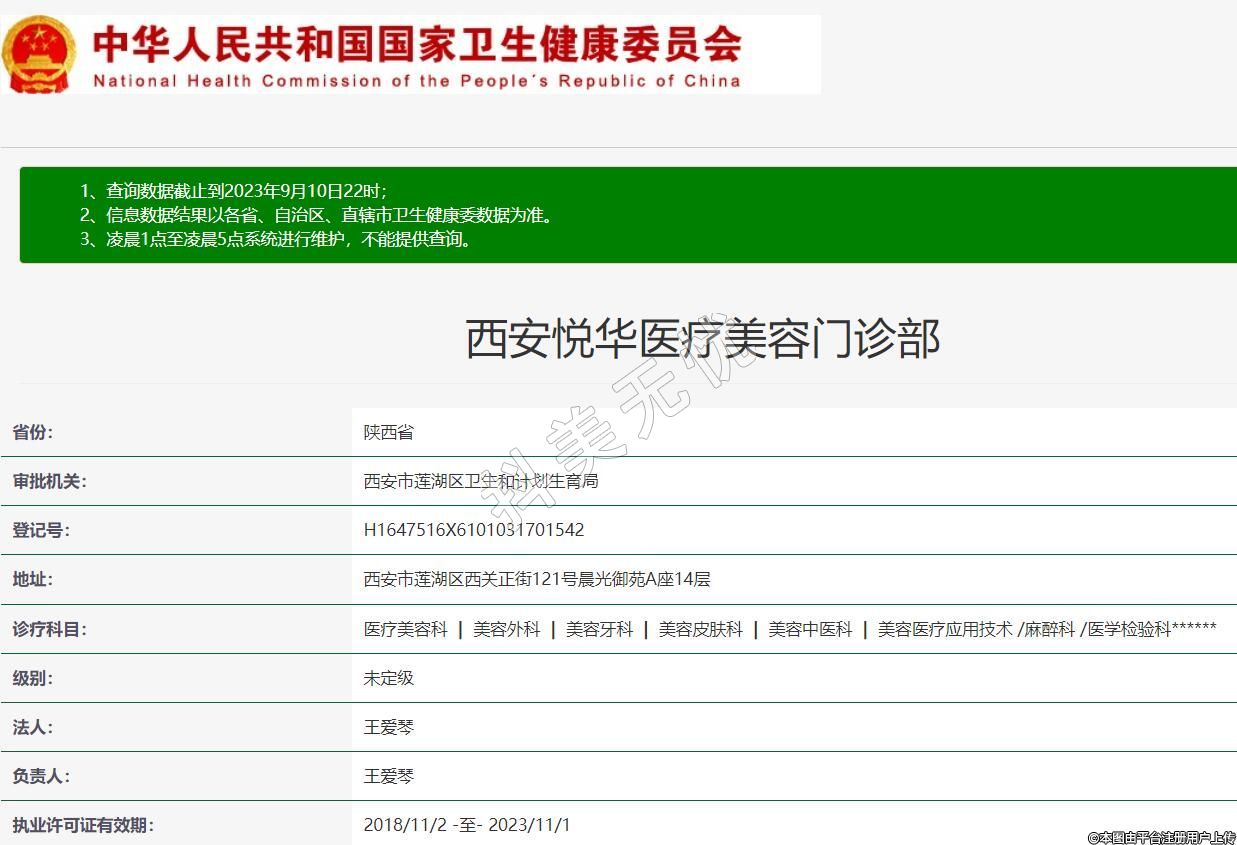
Task: Click the 美容外科 department entry
Action: (x=506, y=629)
